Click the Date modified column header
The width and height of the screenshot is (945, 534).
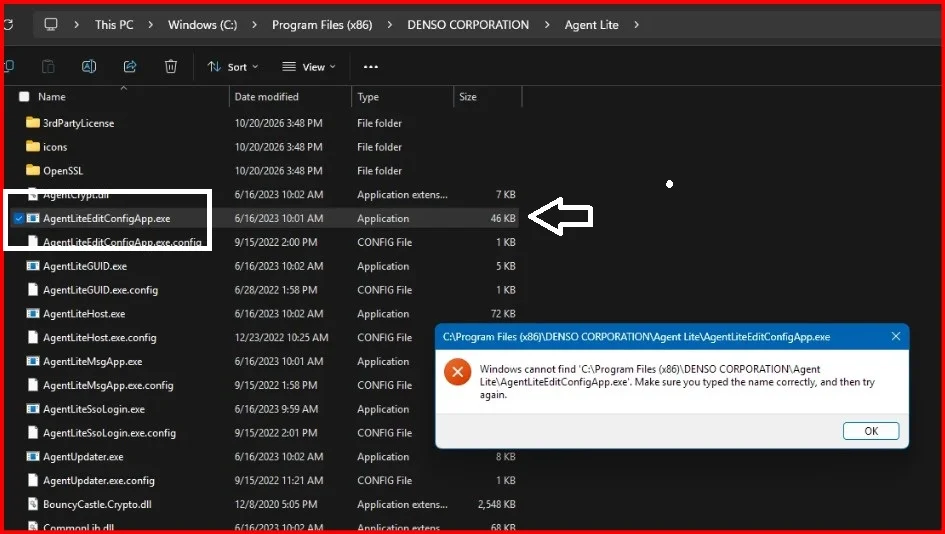pyautogui.click(x=266, y=96)
